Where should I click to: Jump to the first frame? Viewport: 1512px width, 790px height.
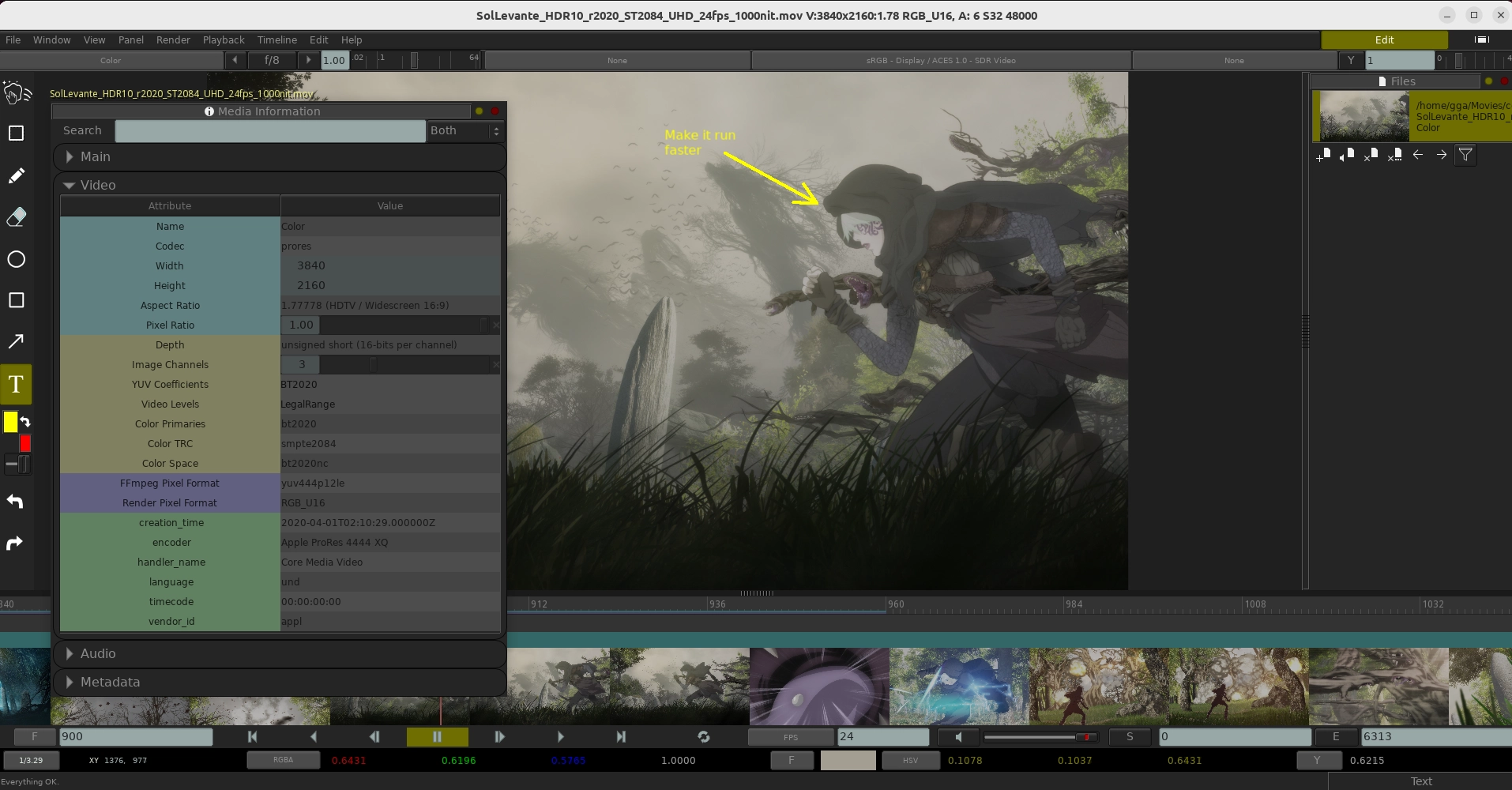tap(252, 736)
